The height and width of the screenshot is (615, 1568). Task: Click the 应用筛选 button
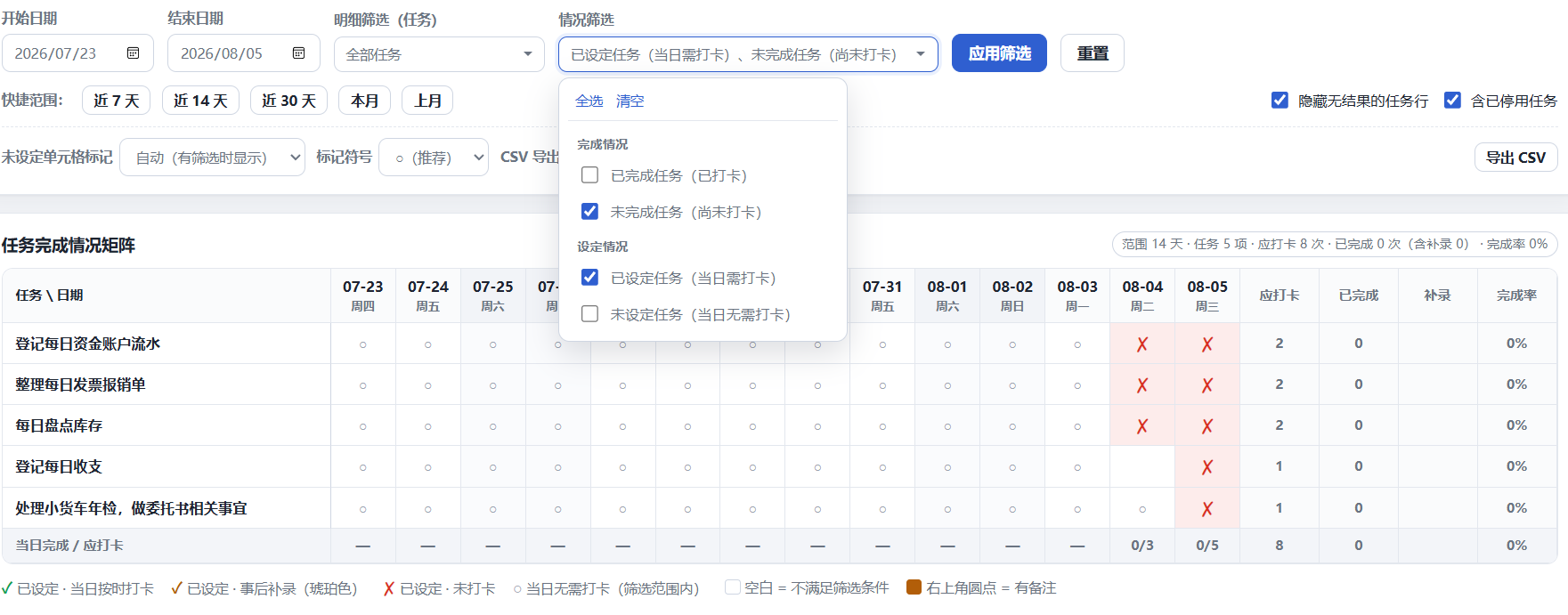(999, 53)
